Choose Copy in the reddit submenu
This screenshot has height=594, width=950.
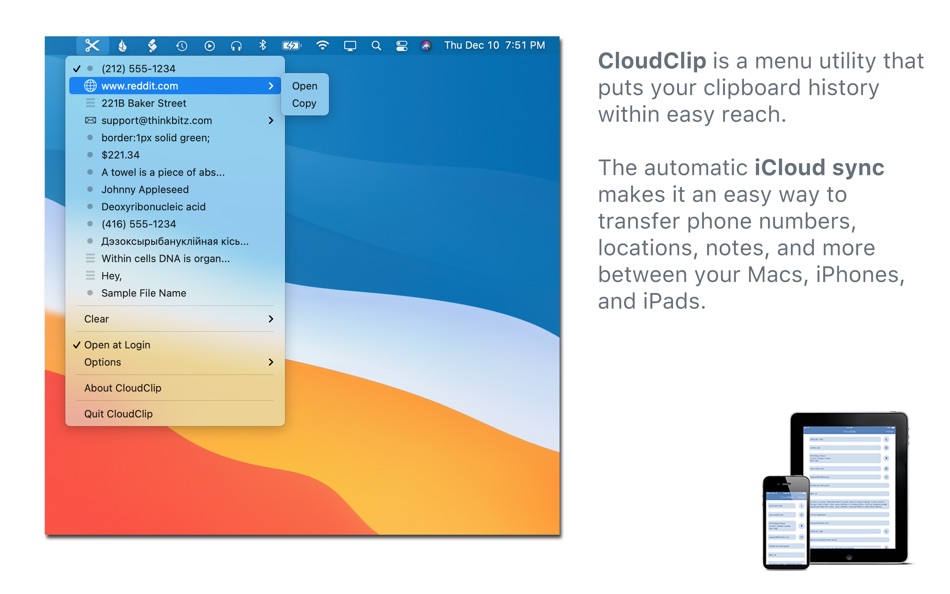(305, 104)
